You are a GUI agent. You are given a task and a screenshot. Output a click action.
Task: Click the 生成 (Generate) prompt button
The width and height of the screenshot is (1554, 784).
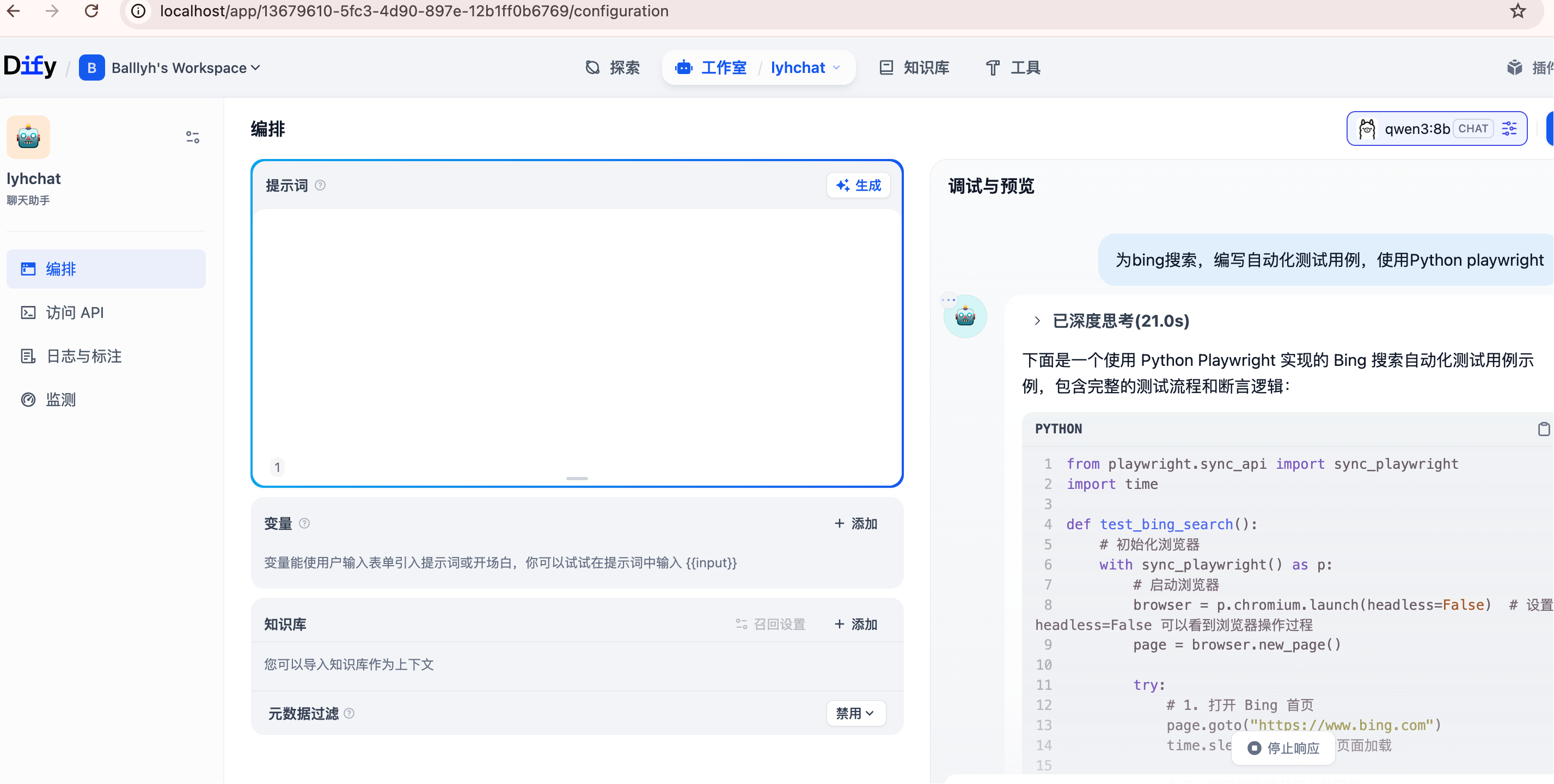tap(859, 185)
